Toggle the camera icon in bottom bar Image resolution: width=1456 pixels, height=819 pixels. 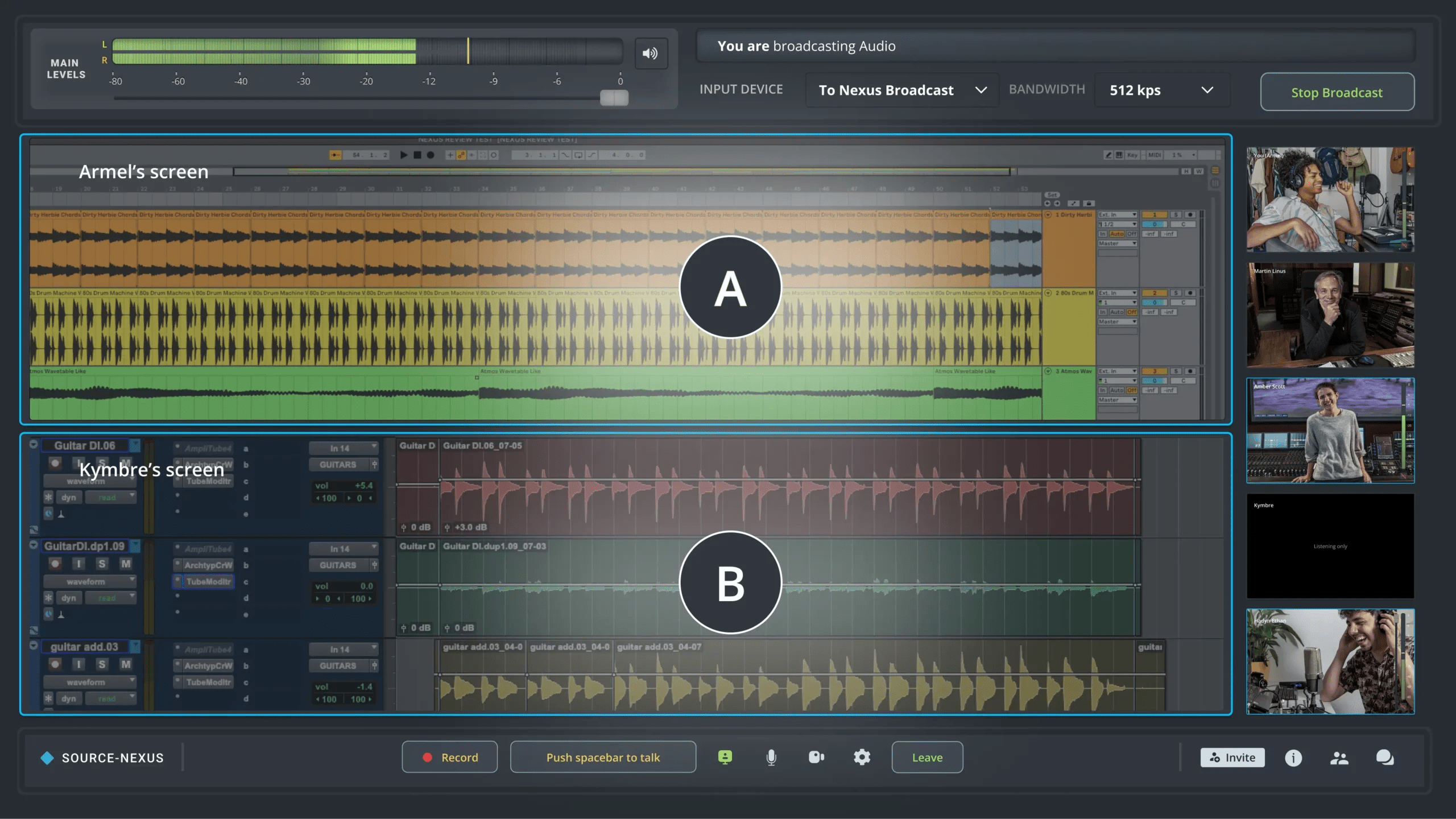click(816, 758)
